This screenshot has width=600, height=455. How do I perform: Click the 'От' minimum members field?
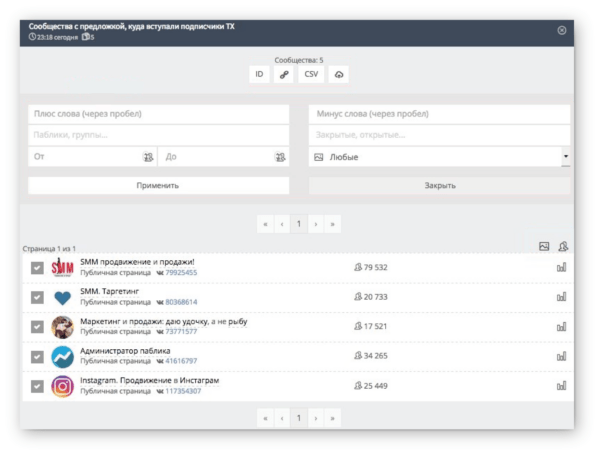point(93,157)
